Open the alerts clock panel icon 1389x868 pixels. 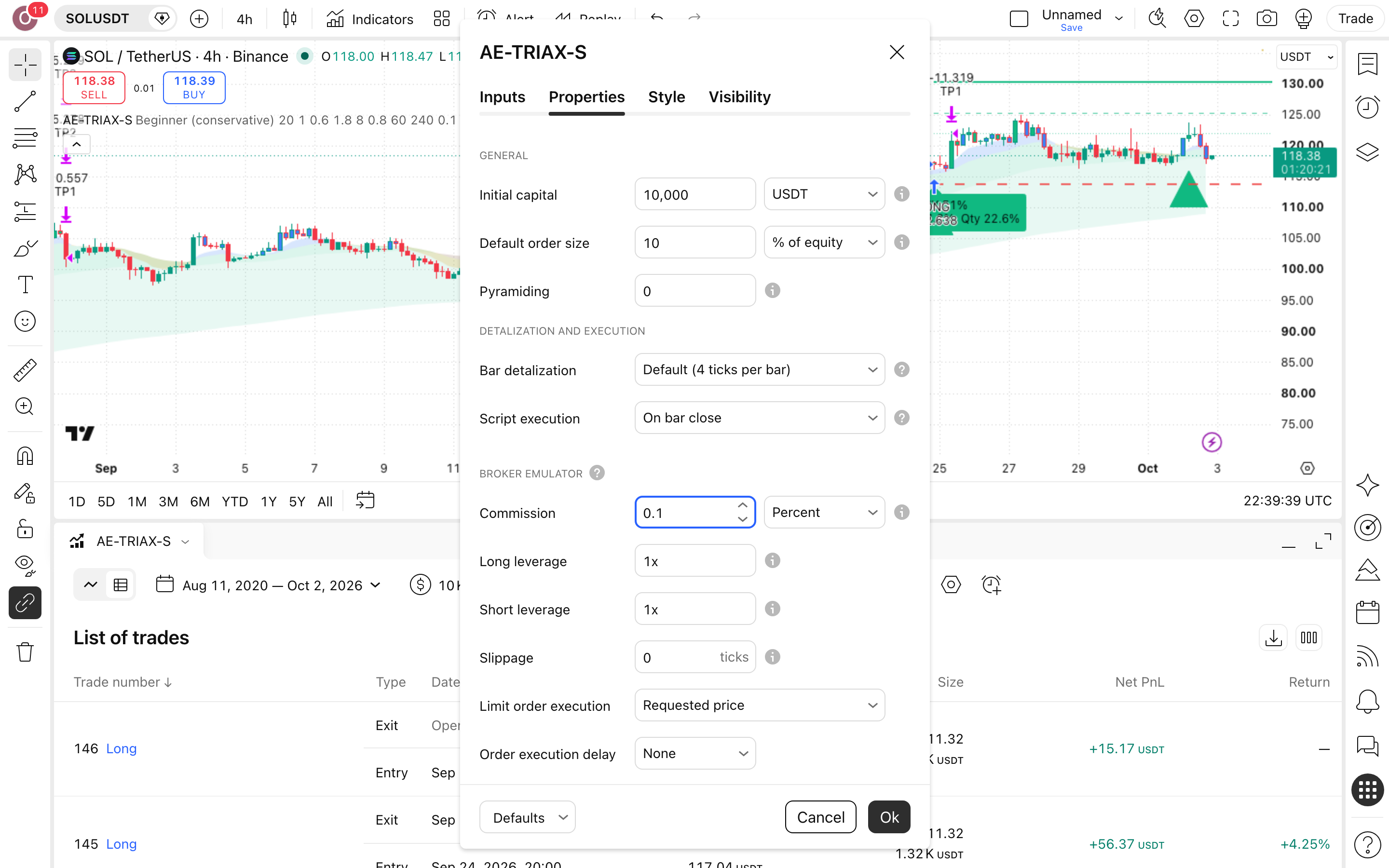point(1368,107)
